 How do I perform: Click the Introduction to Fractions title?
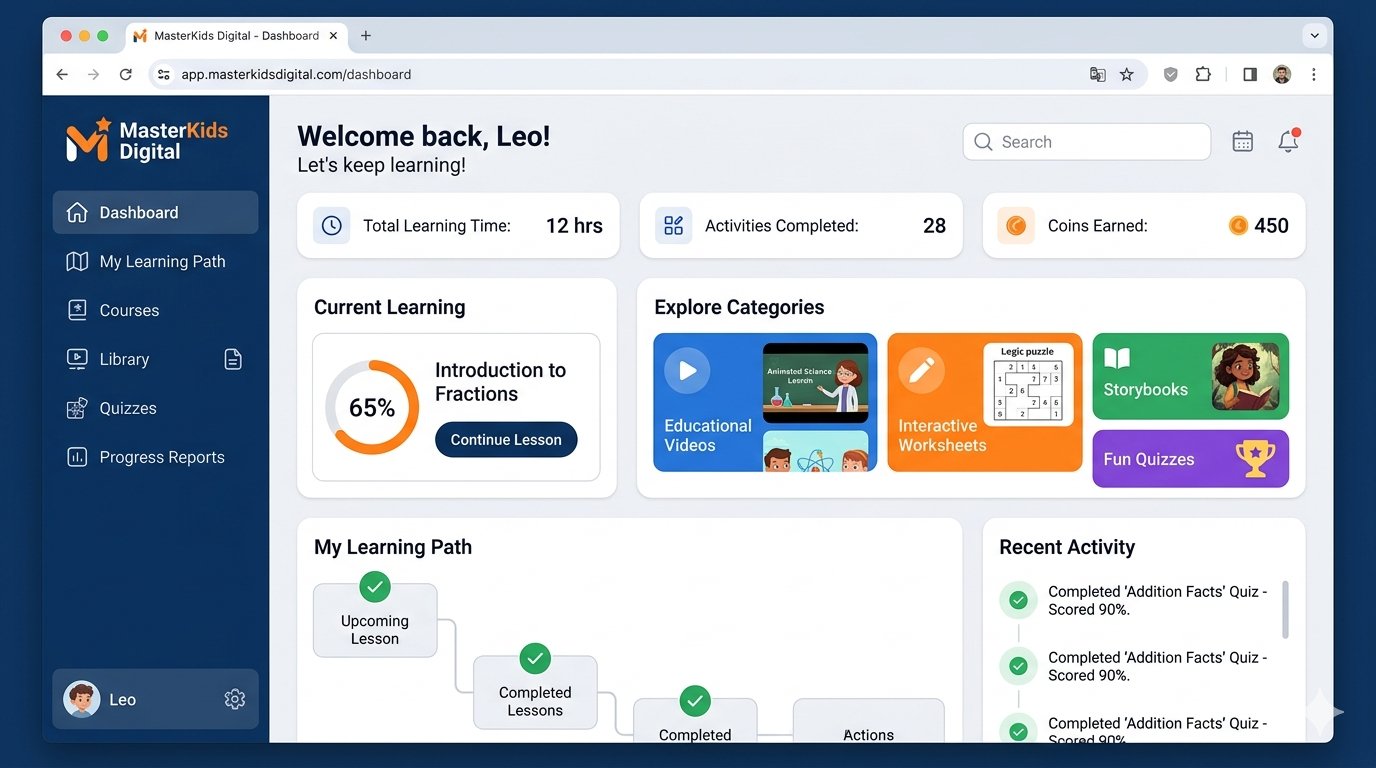500,382
